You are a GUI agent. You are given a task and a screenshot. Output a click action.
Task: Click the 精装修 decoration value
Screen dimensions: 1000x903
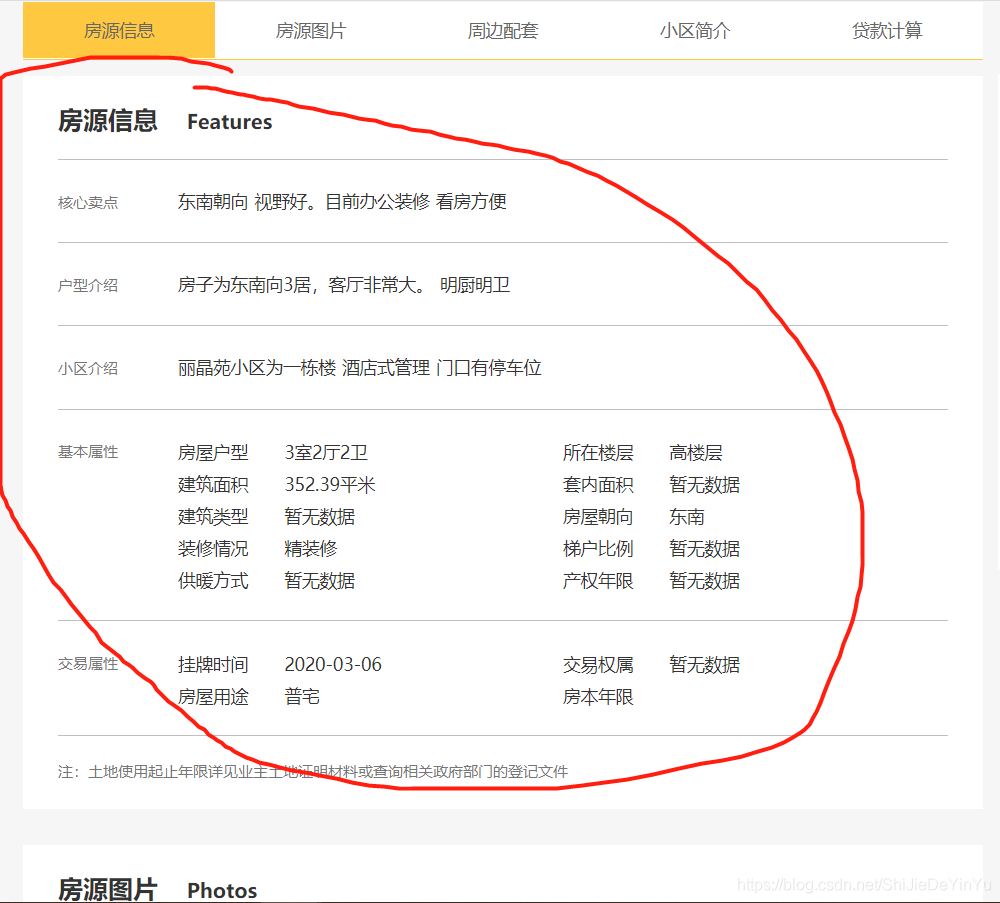click(310, 549)
